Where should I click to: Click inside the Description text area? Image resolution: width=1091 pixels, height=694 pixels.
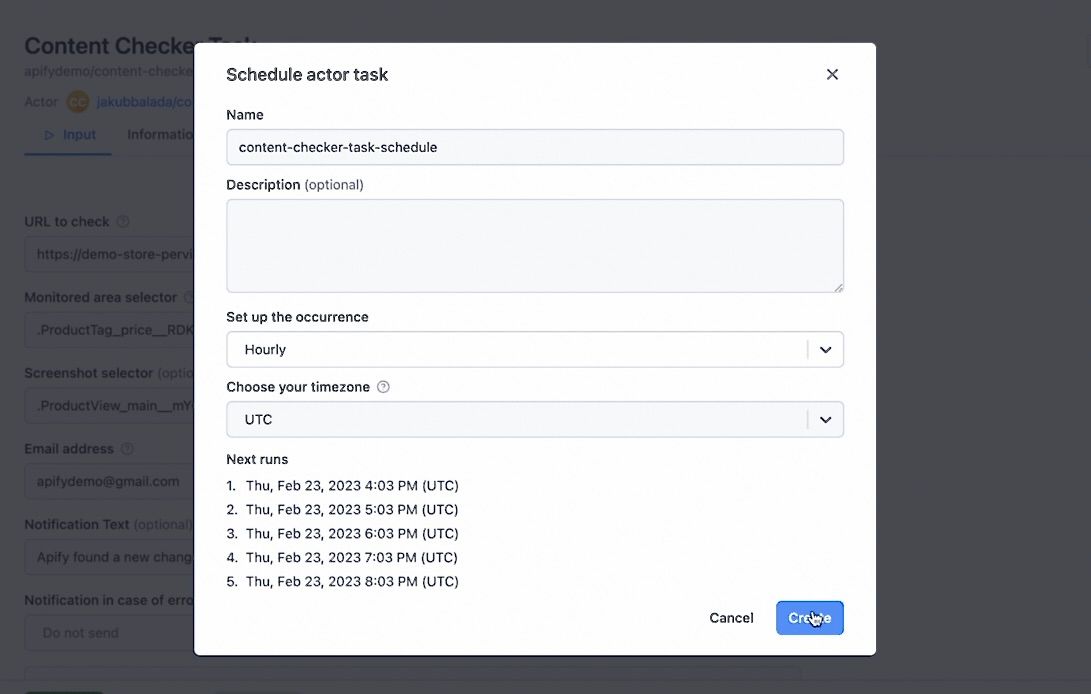[x=535, y=245]
